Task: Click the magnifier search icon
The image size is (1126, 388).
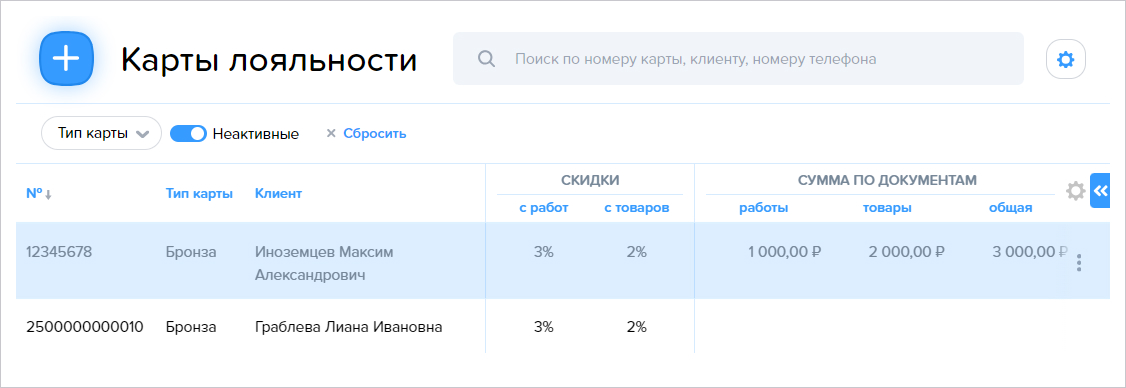Action: (x=486, y=59)
